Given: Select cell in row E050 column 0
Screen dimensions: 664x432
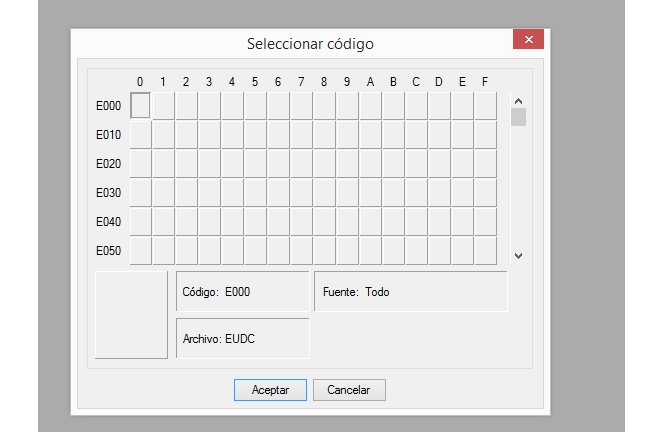Looking at the screenshot, I should 140,251.
